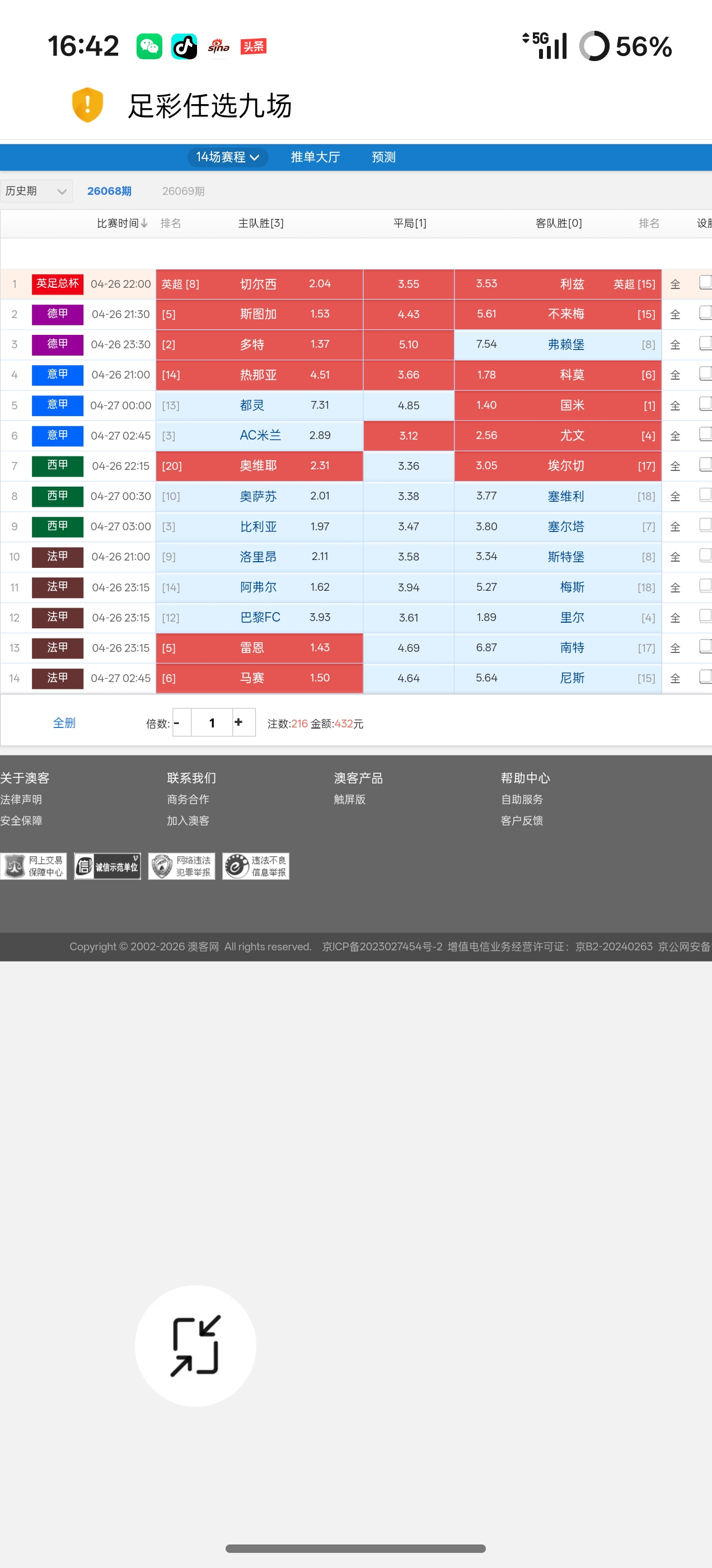The image size is (712, 1568).
Task: Tap the yellow shield warning icon
Action: pos(88,105)
